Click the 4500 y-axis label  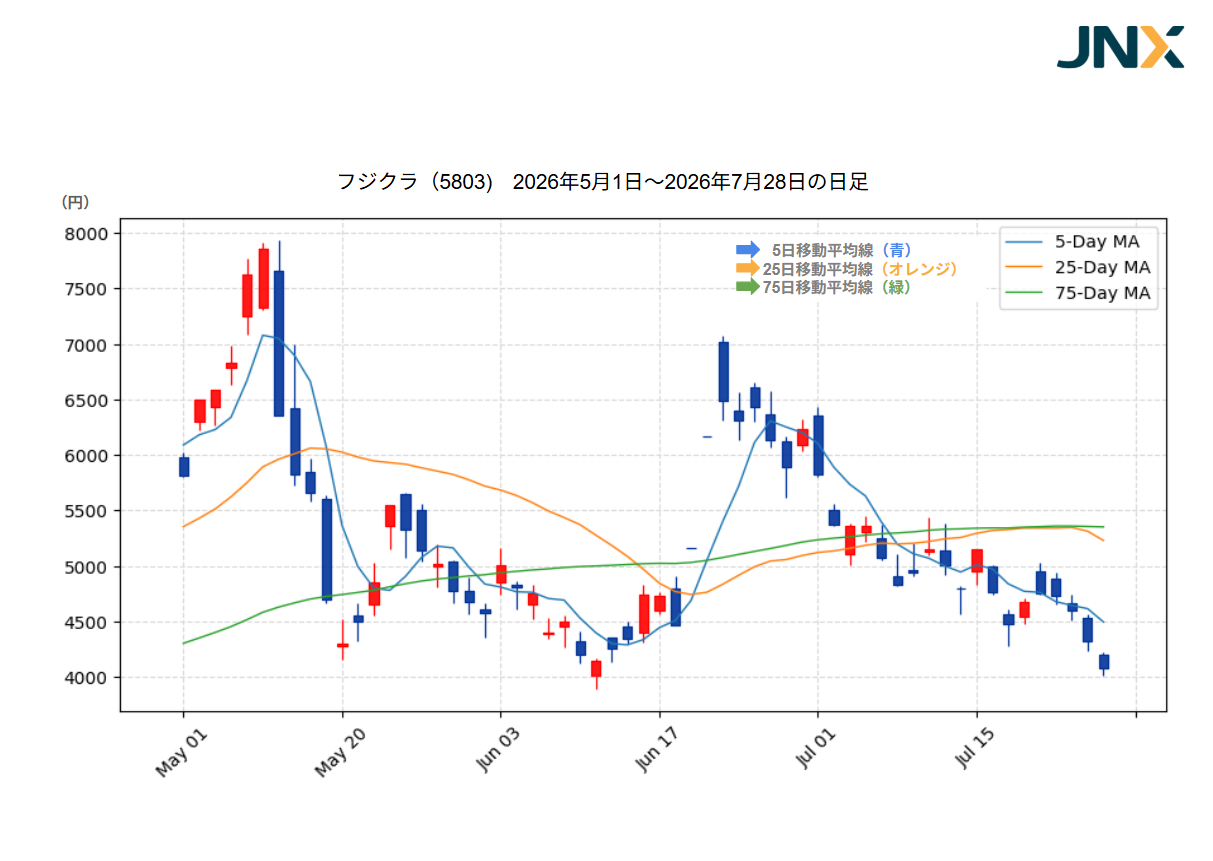(88, 622)
